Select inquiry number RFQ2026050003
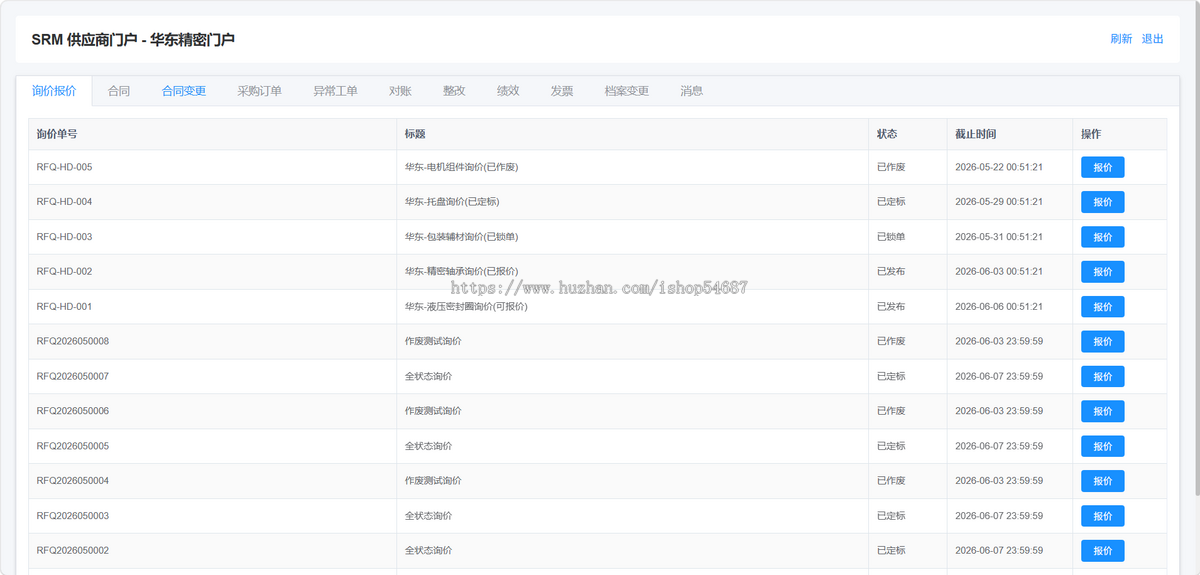This screenshot has height=575, width=1200. (x=73, y=516)
